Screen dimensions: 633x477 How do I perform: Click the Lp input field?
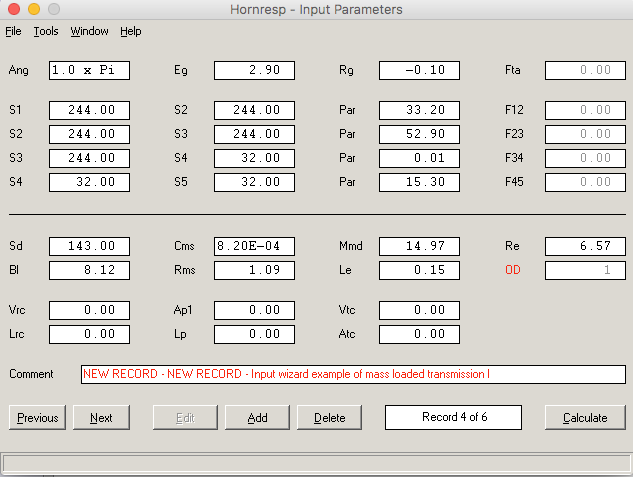click(x=254, y=334)
